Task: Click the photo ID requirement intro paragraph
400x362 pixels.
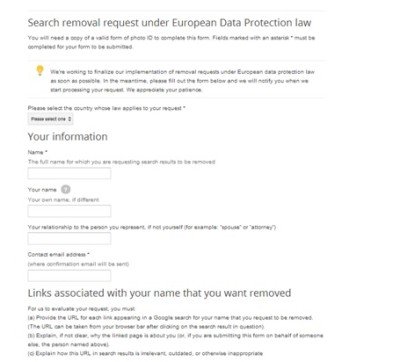Action: pos(171,42)
